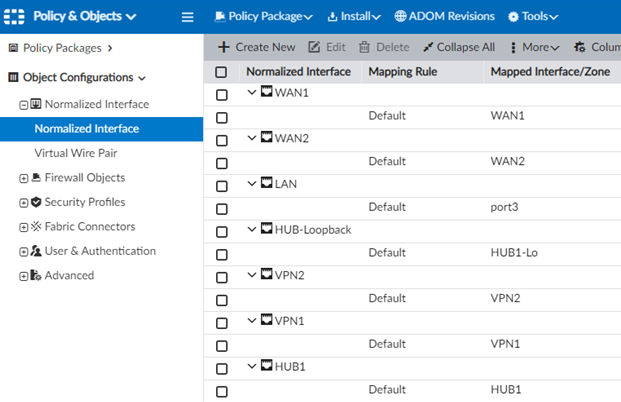Click the Create New button
Viewport: 621px width, 402px height.
256,47
